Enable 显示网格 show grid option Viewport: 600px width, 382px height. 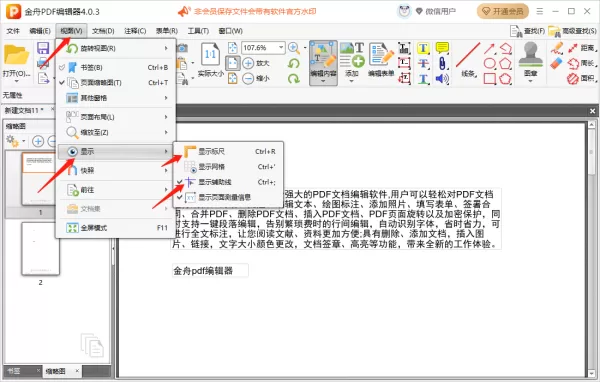(228, 167)
